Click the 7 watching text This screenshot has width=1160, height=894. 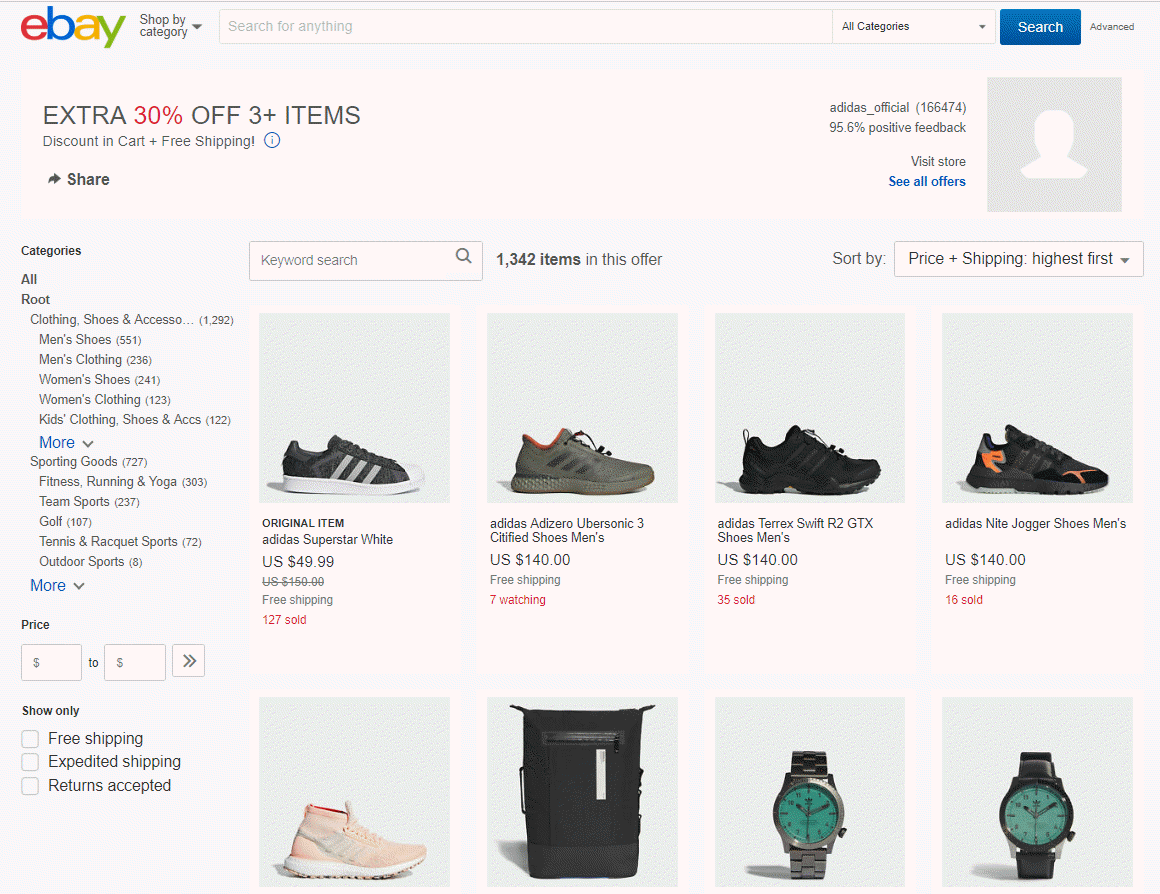518,600
